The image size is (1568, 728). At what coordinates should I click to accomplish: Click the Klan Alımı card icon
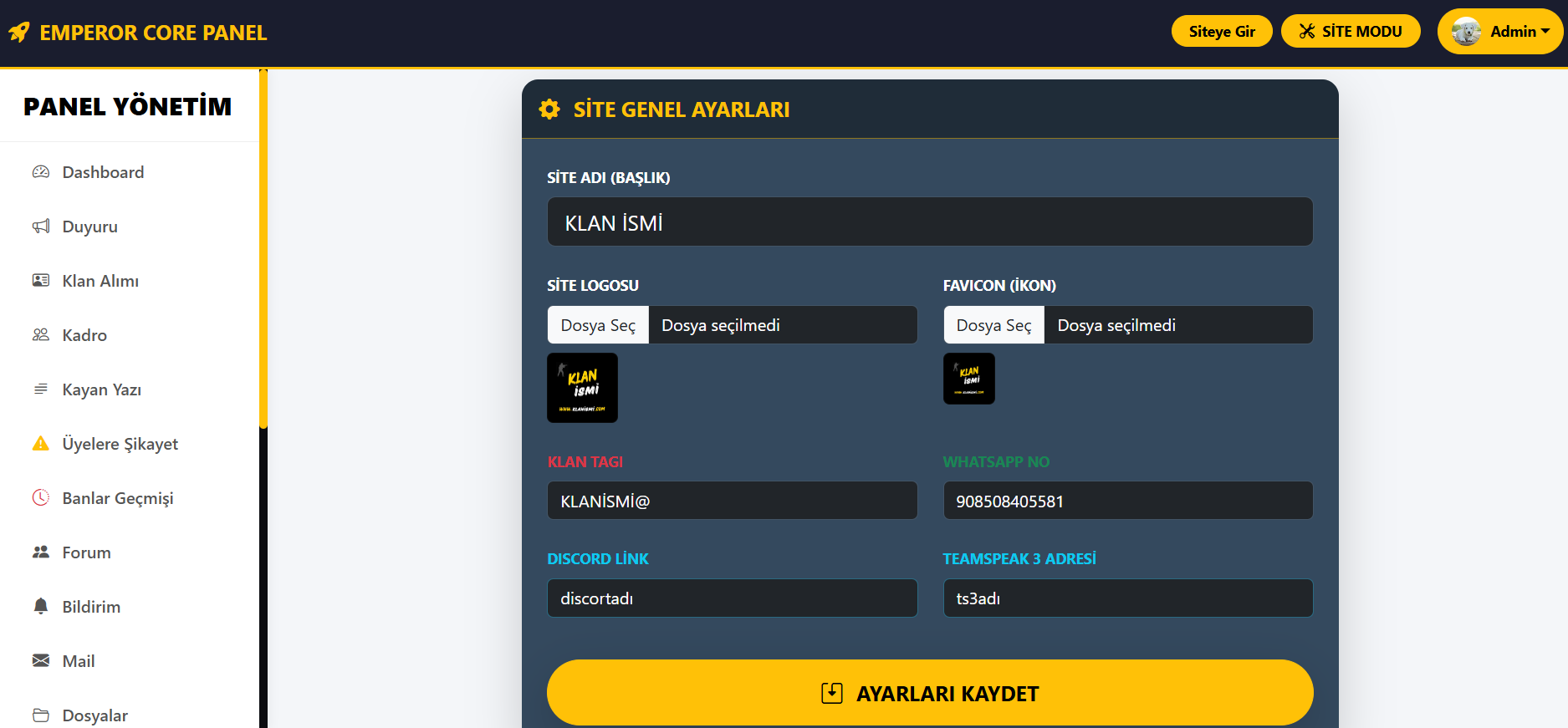tap(41, 281)
